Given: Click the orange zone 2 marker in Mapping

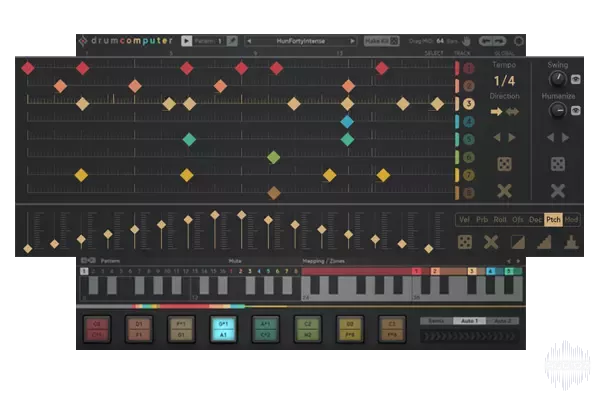Looking at the screenshot, I should [x=435, y=271].
